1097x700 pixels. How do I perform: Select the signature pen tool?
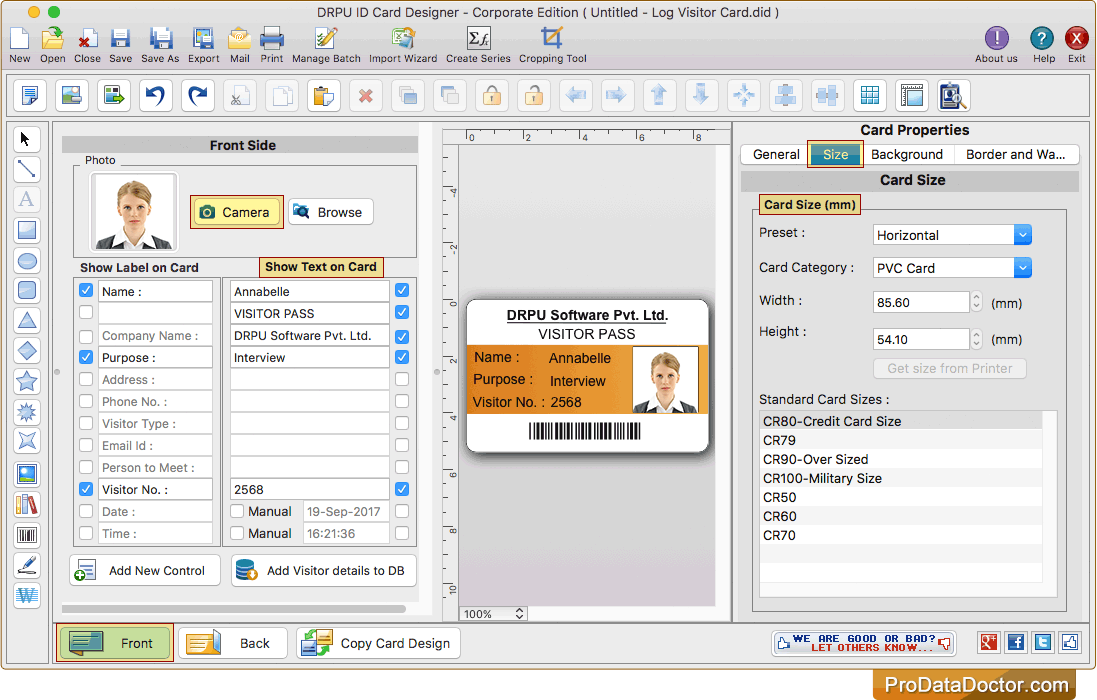point(27,566)
